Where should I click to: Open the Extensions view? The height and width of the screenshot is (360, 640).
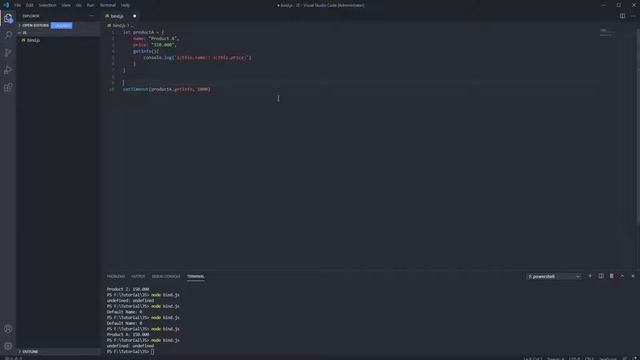pos(8,87)
